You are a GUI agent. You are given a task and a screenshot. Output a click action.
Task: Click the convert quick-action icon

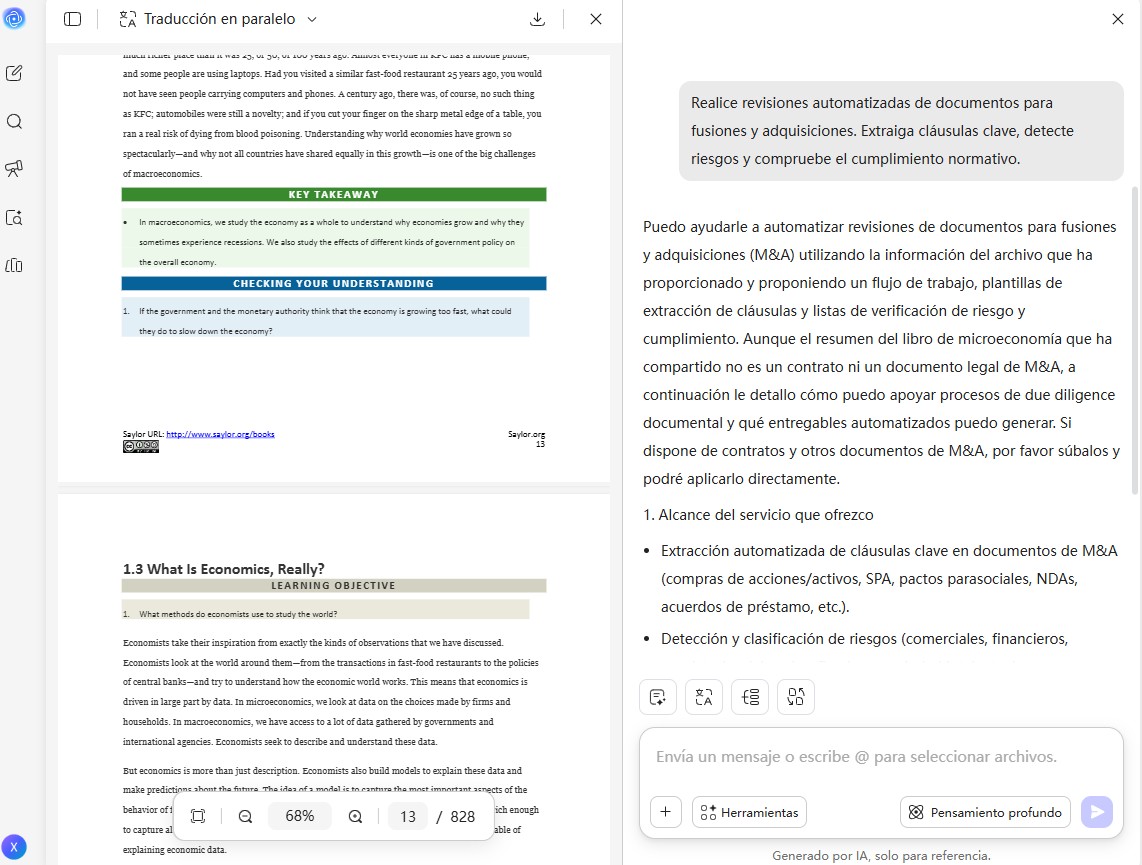click(x=795, y=697)
